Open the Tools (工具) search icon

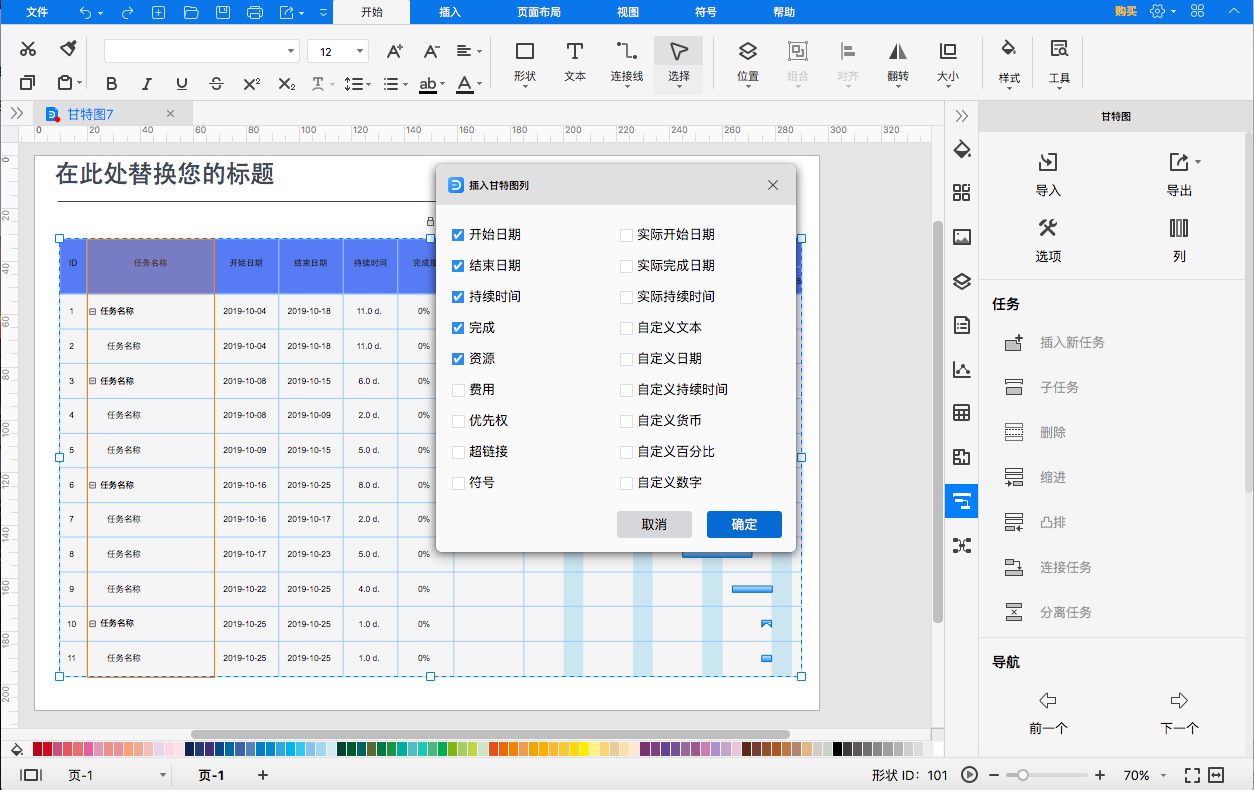click(1059, 63)
